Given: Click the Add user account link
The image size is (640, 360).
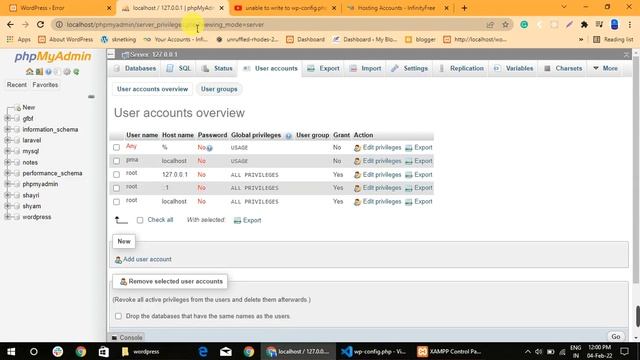Looking at the screenshot, I should [x=147, y=260].
